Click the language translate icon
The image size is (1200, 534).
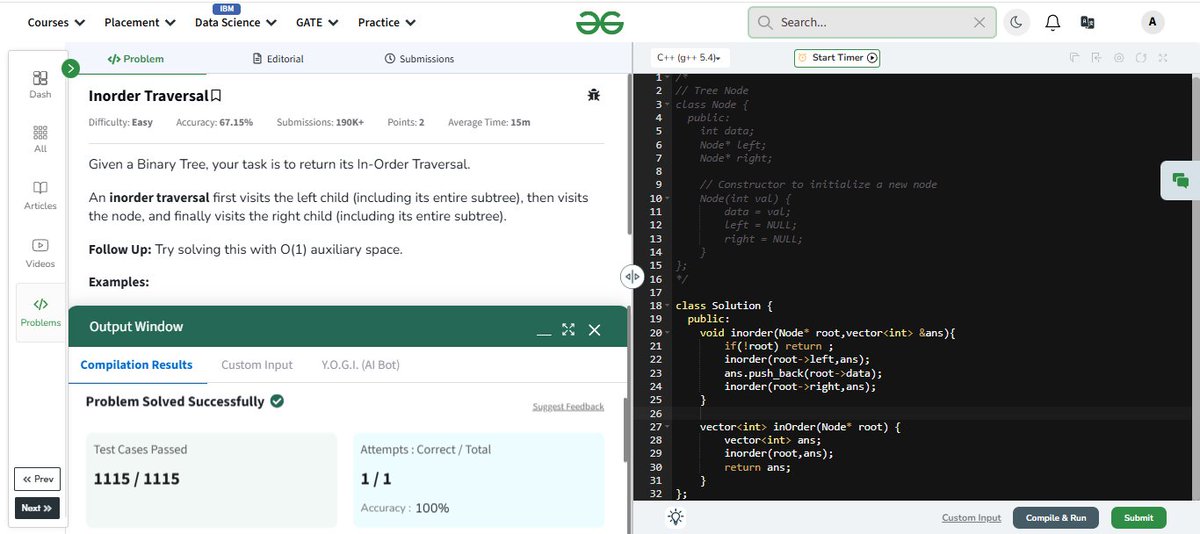tap(1088, 22)
